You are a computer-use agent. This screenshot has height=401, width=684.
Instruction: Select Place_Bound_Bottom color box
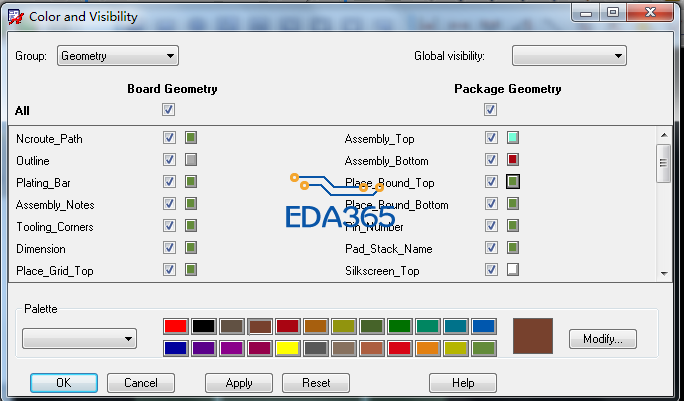click(x=513, y=203)
